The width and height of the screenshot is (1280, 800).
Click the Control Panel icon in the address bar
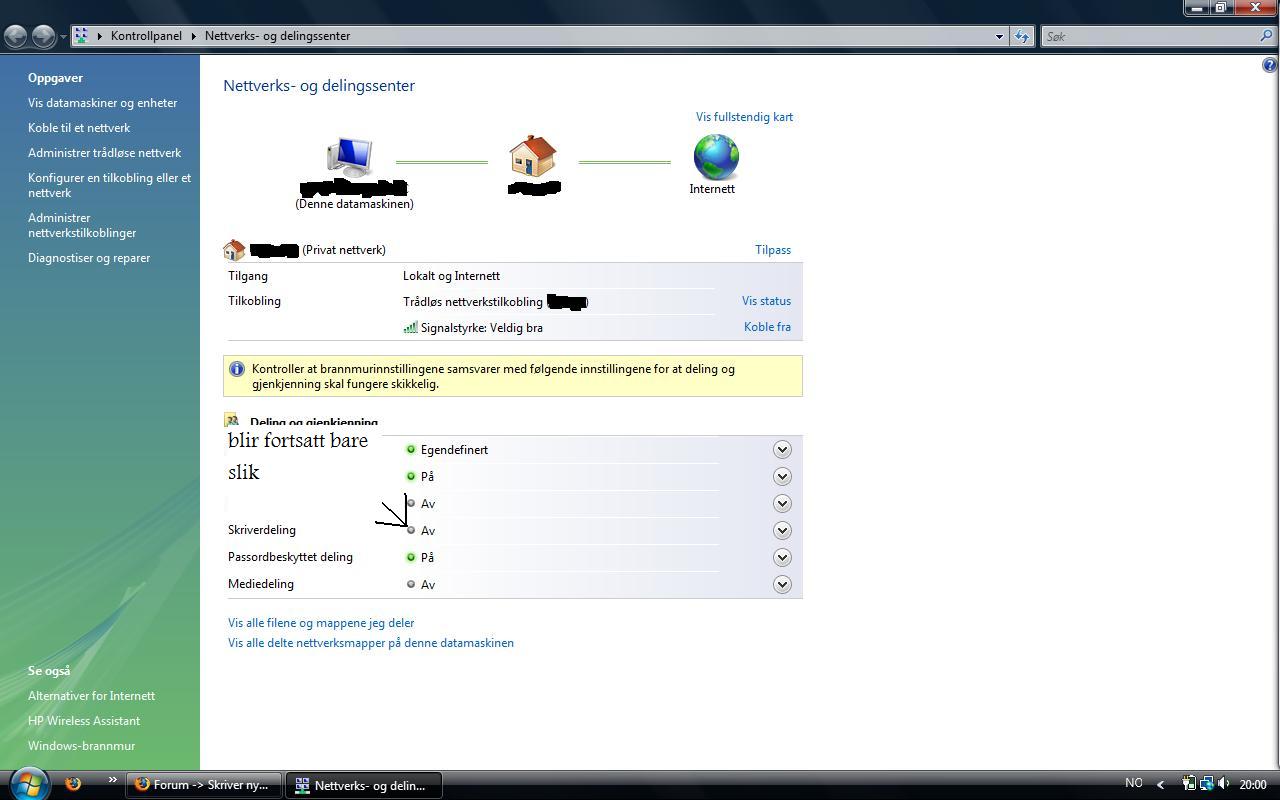pos(82,36)
